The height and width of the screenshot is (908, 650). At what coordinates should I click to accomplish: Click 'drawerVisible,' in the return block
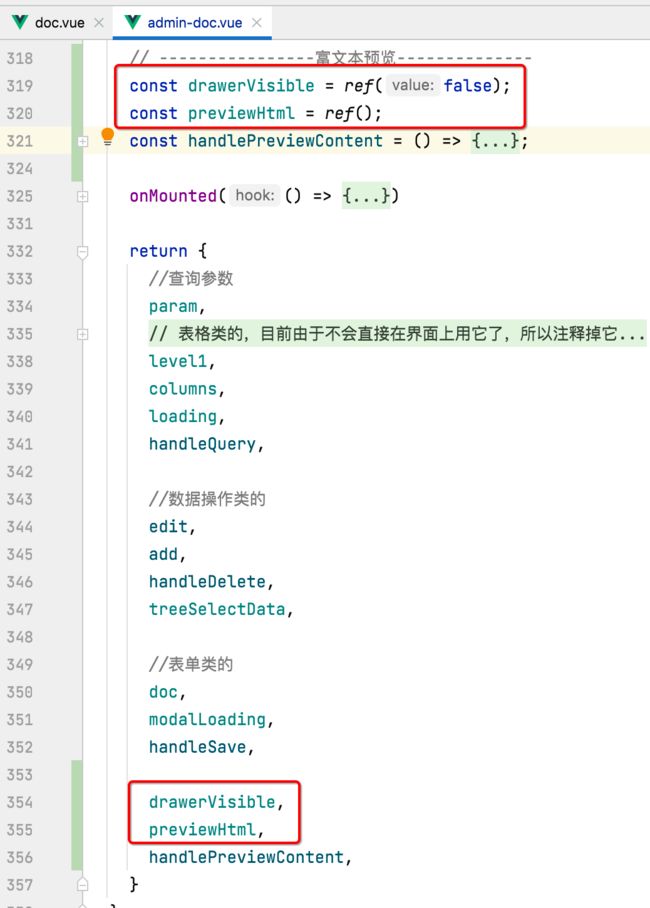click(216, 802)
